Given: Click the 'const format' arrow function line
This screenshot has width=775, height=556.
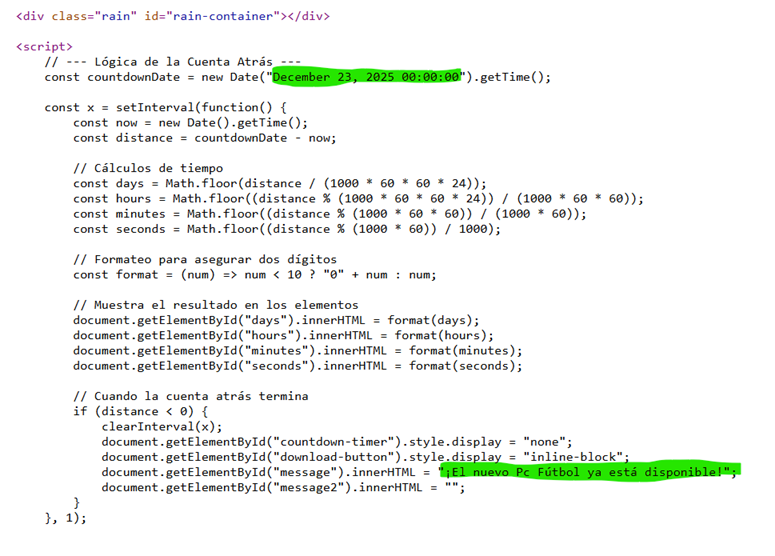Looking at the screenshot, I should [255, 275].
